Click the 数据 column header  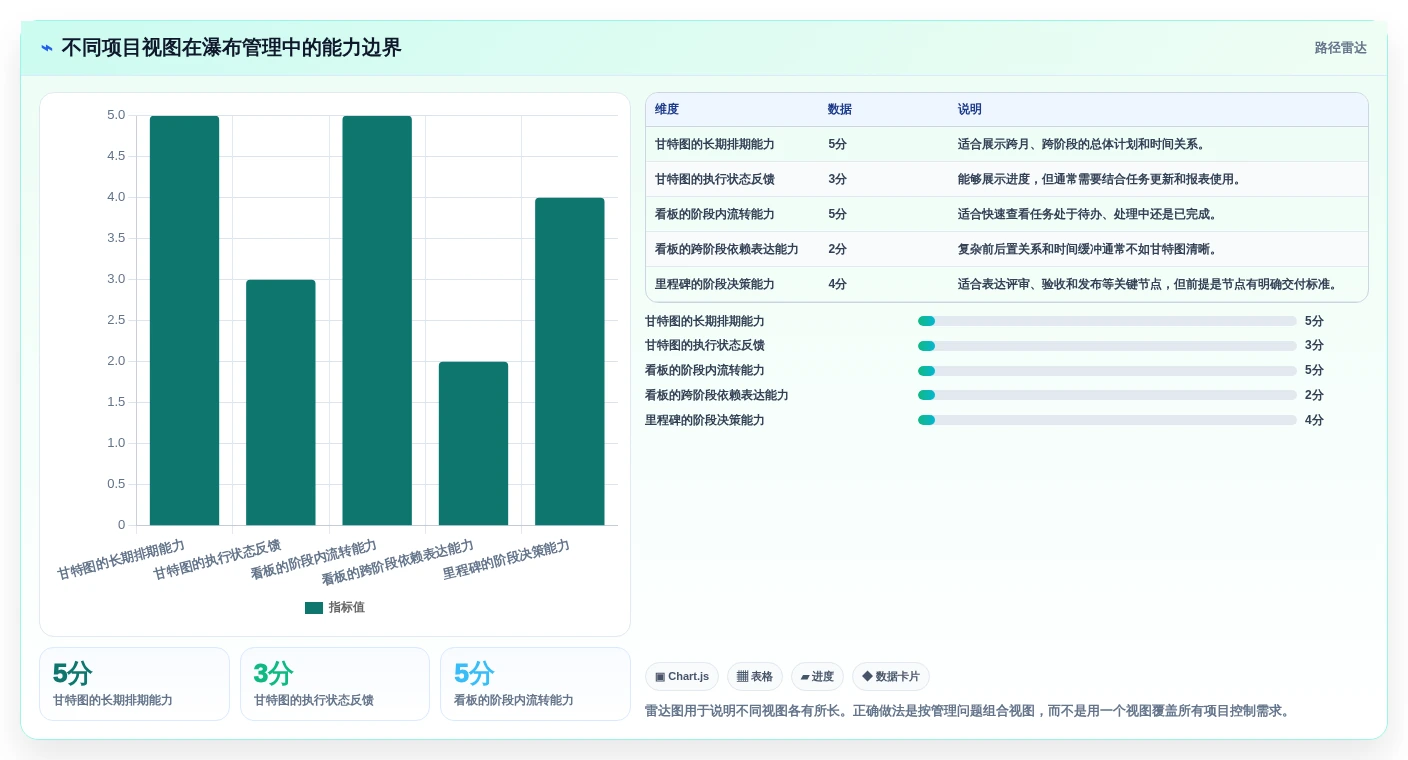[840, 110]
